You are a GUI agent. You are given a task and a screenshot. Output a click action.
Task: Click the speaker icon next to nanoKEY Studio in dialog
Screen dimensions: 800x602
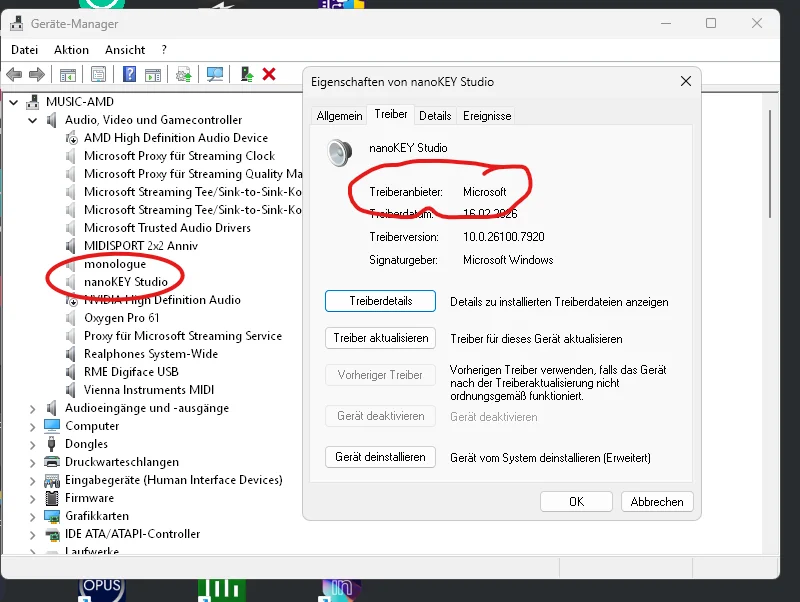point(339,153)
